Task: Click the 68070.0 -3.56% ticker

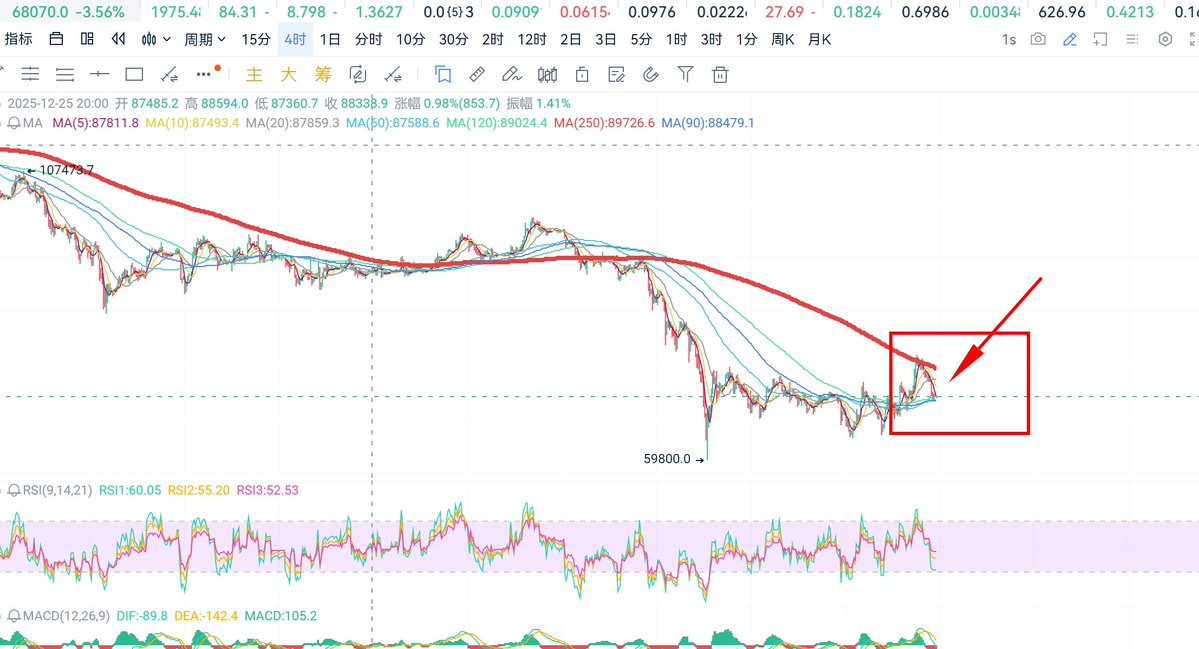Action: (68, 12)
